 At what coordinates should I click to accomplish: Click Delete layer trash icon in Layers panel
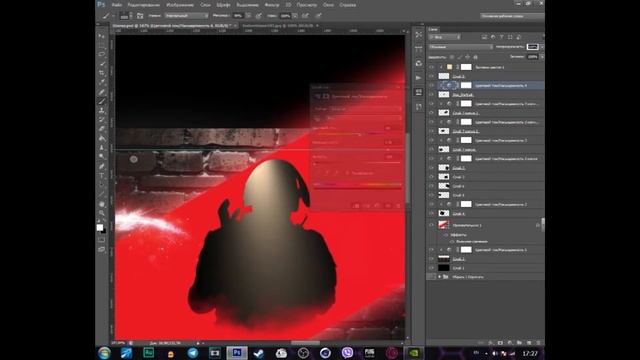coord(538,343)
